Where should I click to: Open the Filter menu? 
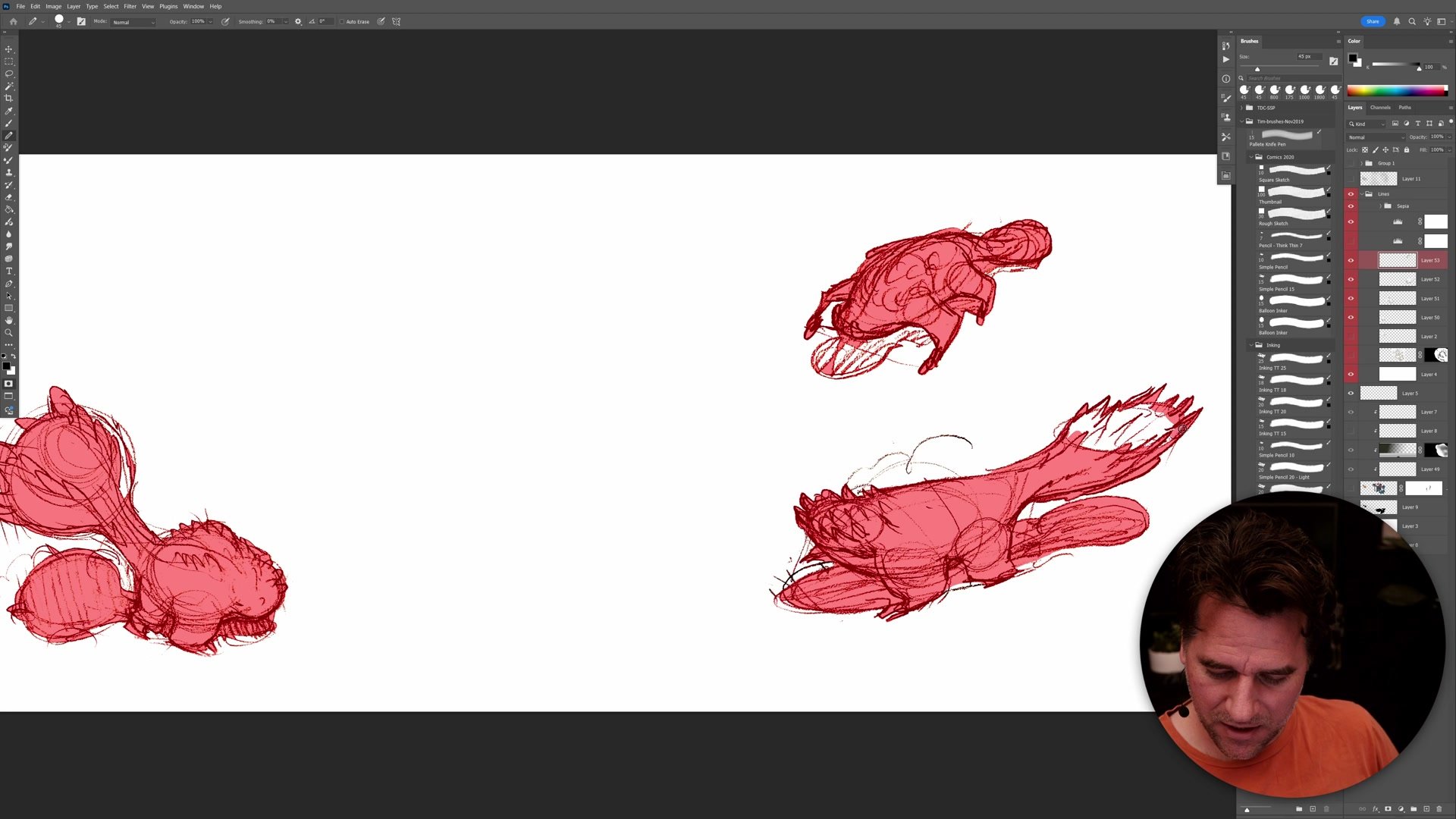[130, 6]
